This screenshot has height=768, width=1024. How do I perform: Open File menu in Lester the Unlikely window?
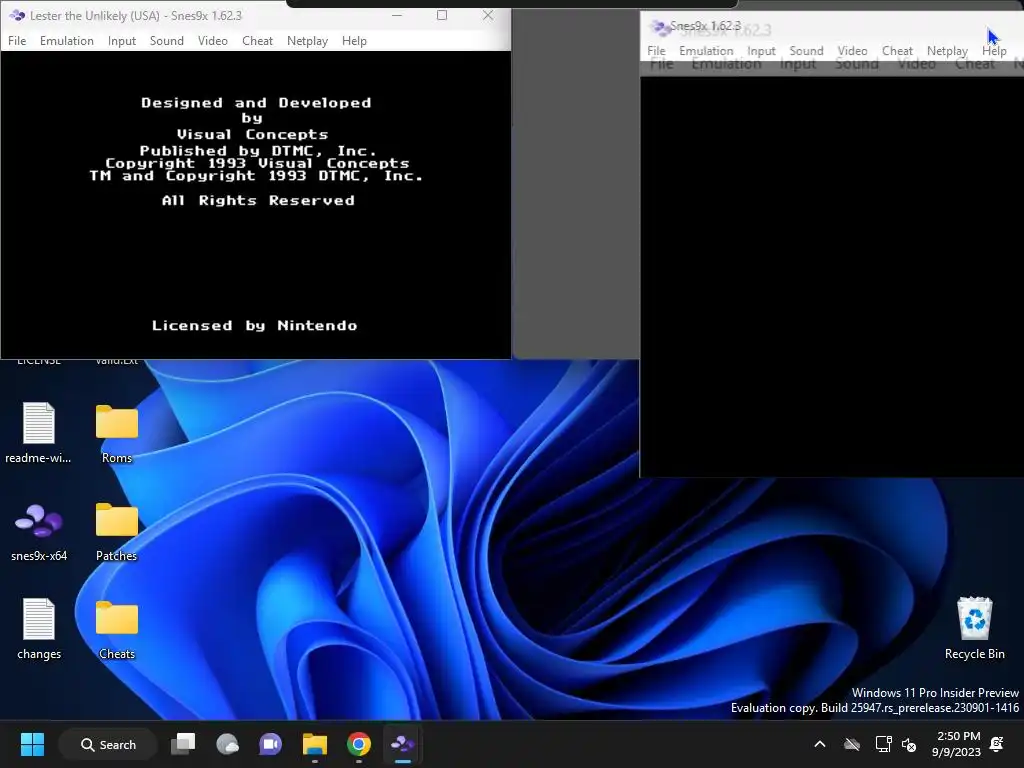[x=17, y=40]
